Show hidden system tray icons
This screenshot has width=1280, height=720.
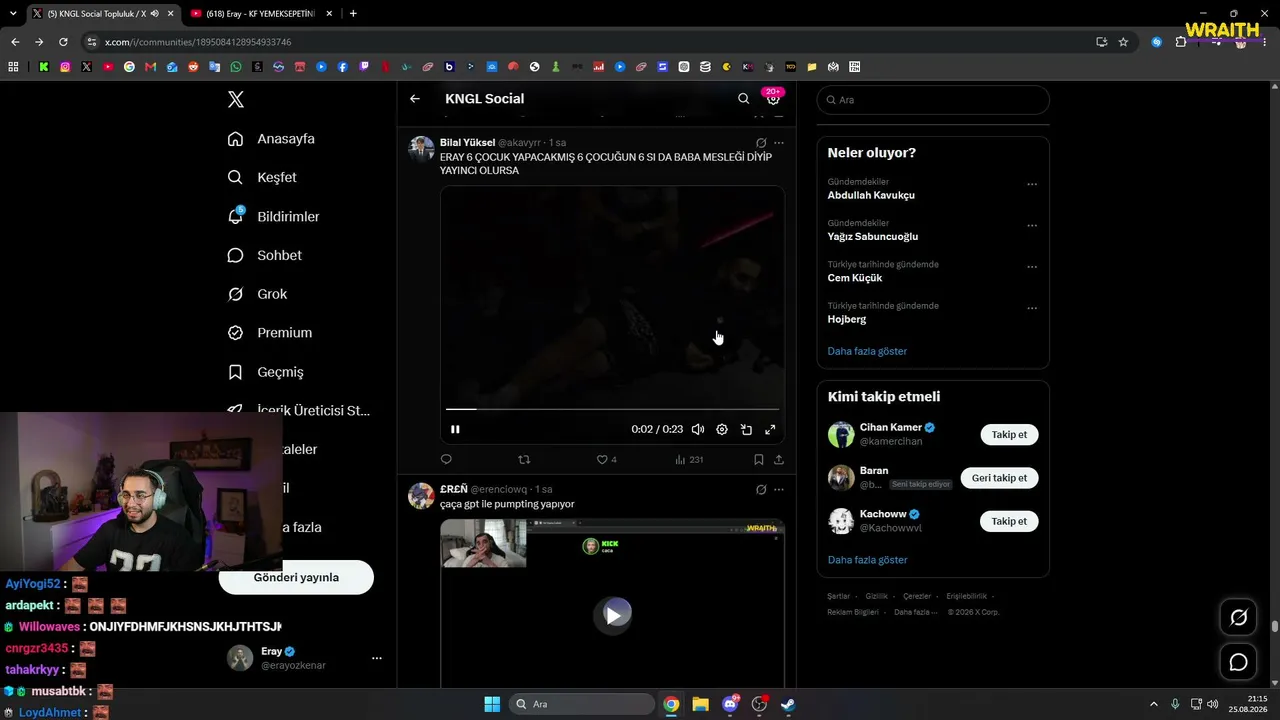tap(1153, 704)
